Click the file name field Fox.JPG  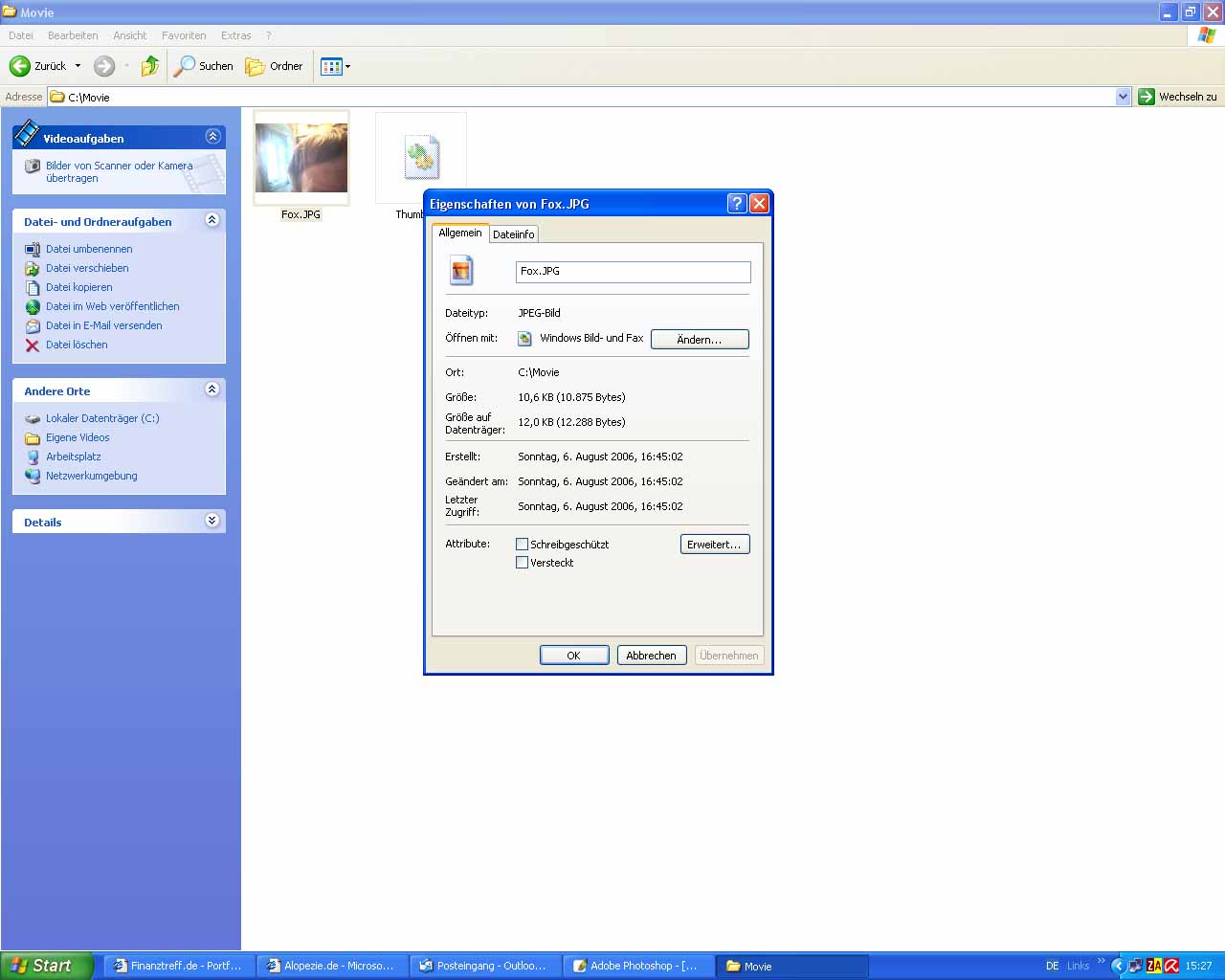coord(633,272)
